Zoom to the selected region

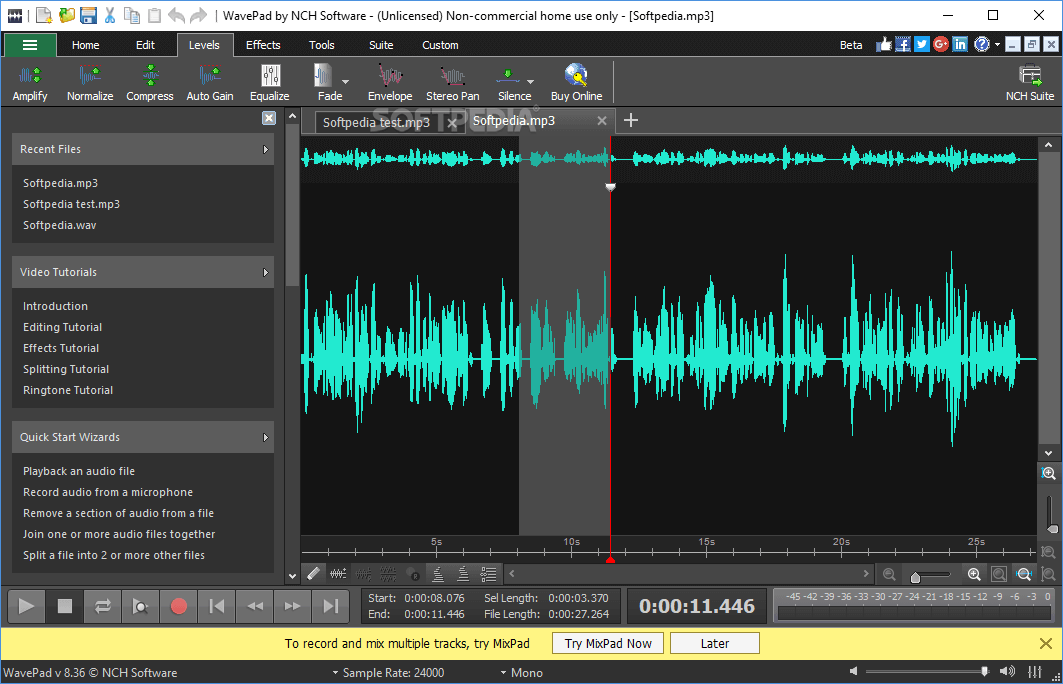click(x=999, y=575)
